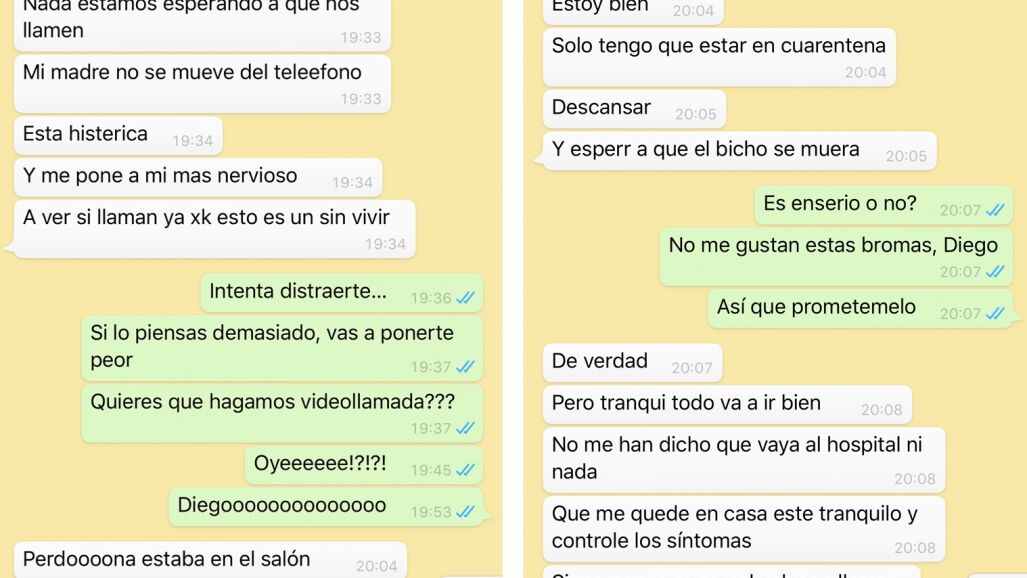Click the checkmarks next to 'Si lo piensas demasiado' message
Screen dimensions: 1027x578
(466, 367)
